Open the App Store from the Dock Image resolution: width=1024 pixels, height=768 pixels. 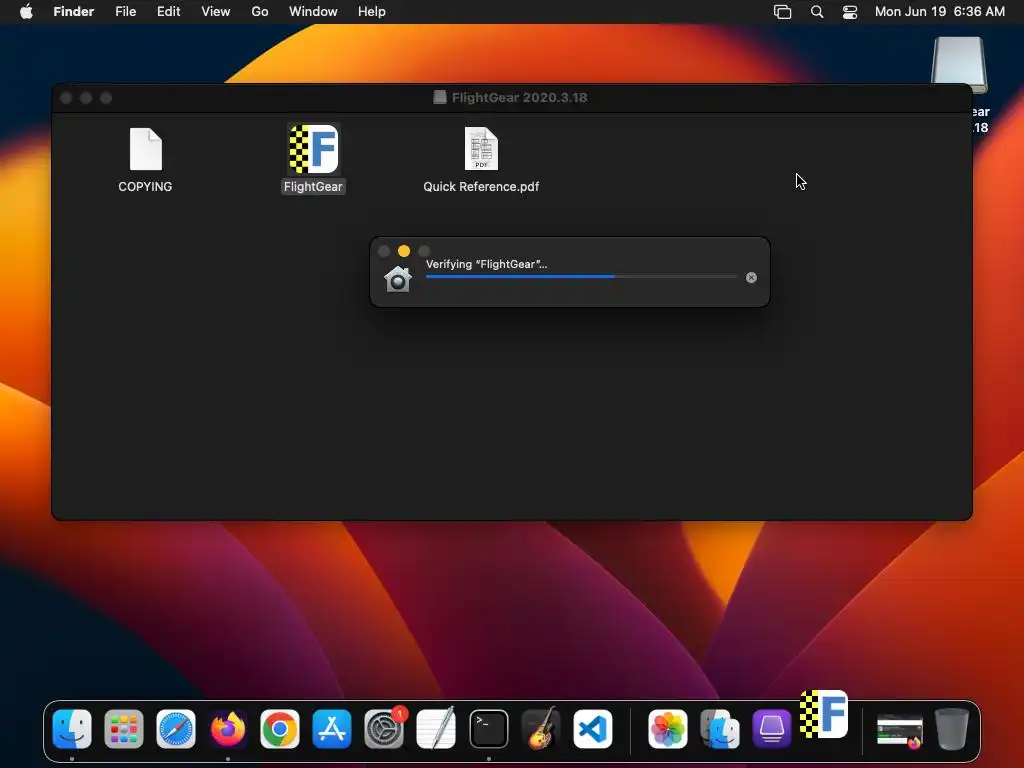[x=332, y=729]
